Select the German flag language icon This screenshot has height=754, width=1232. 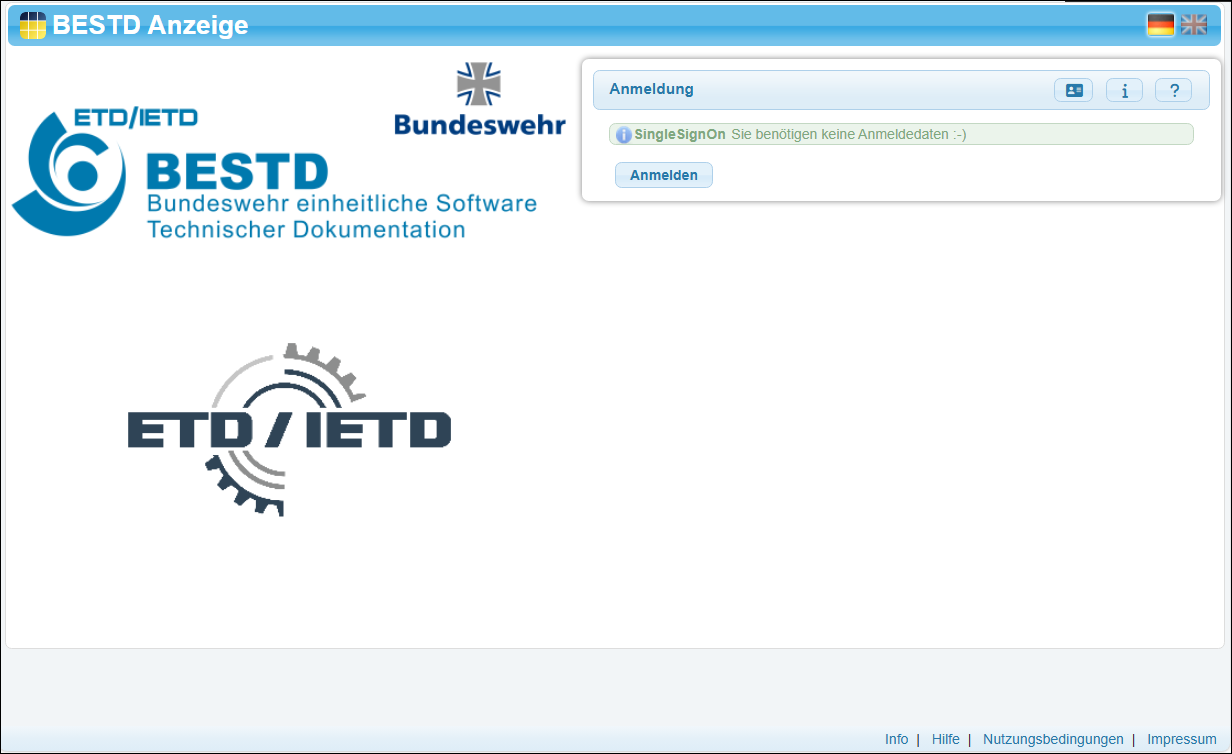click(1160, 24)
